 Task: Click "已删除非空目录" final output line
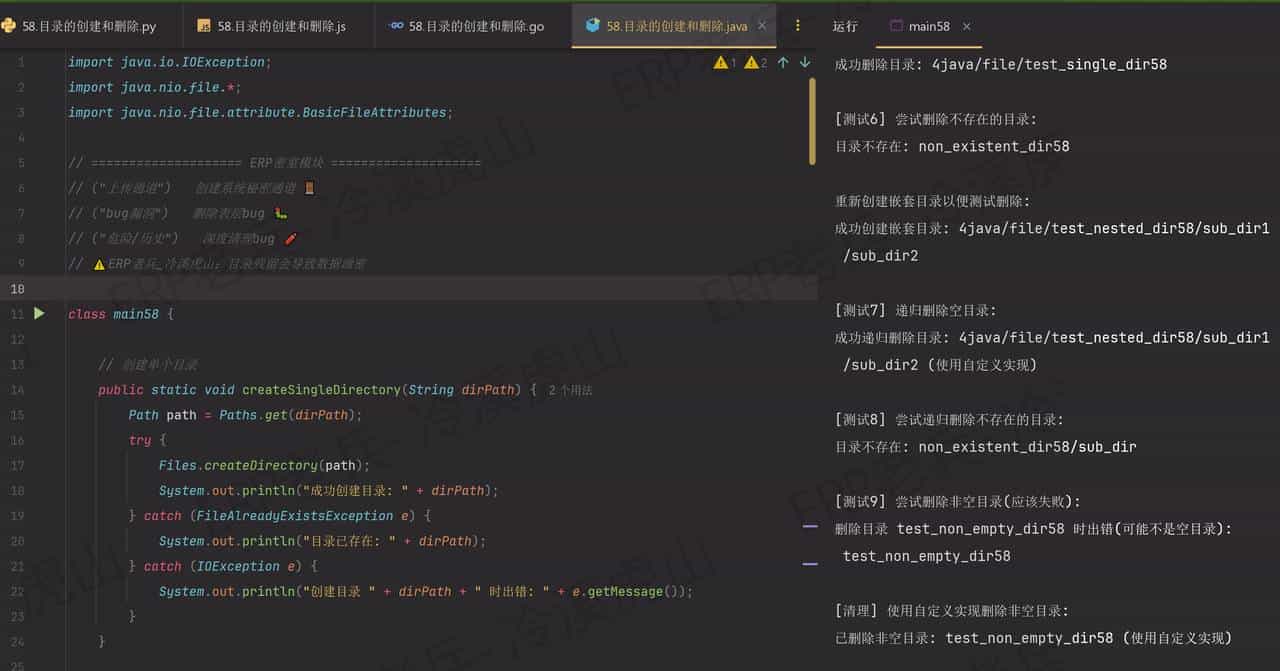(1034, 637)
